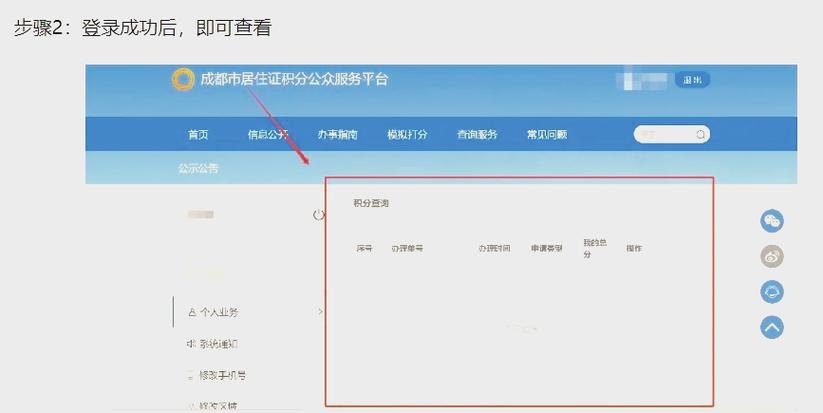
Task: Open the 信息公开 nav item
Action: 268,134
